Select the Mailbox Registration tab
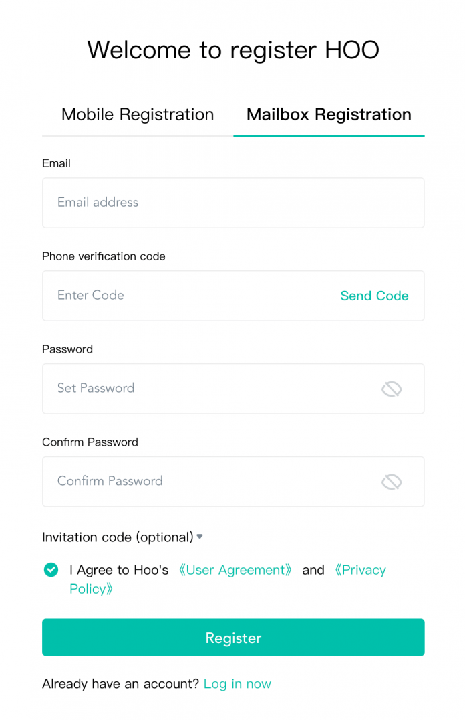 329,114
